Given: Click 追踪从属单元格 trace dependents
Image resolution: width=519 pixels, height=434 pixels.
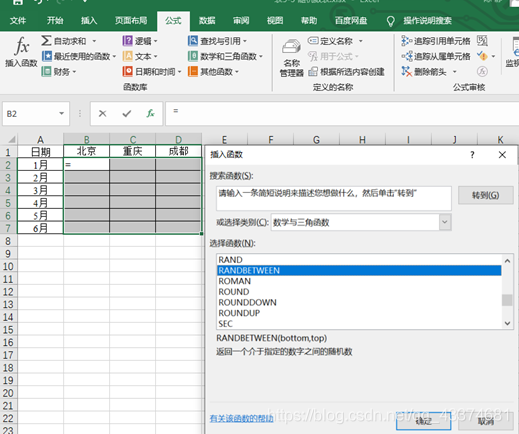Looking at the screenshot, I should [436, 56].
